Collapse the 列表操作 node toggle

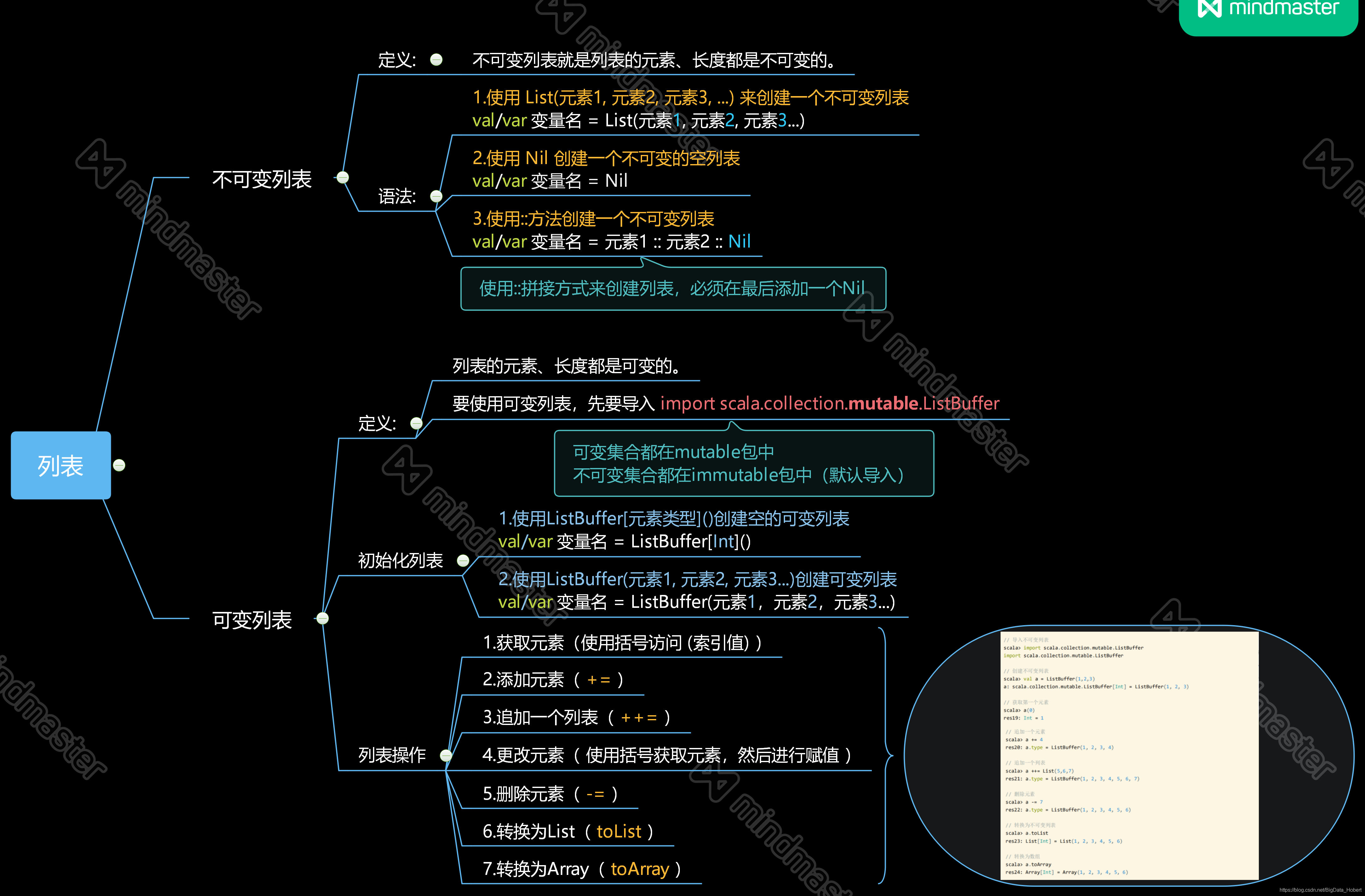(446, 755)
